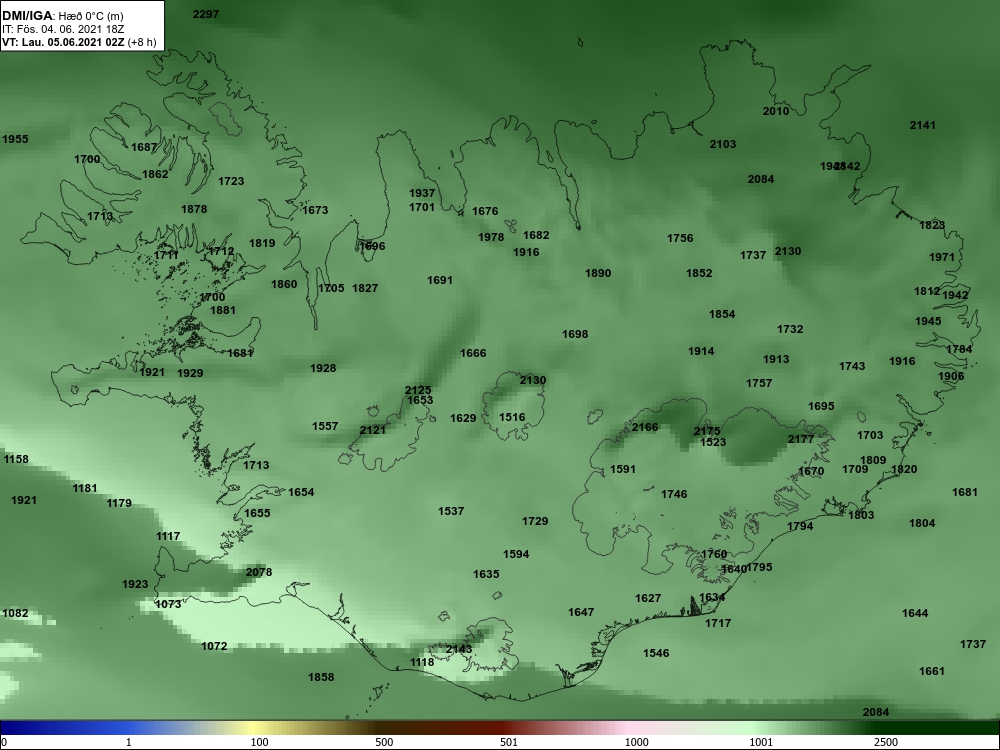Click the 1537 value
1000x750 pixels.
(x=451, y=511)
